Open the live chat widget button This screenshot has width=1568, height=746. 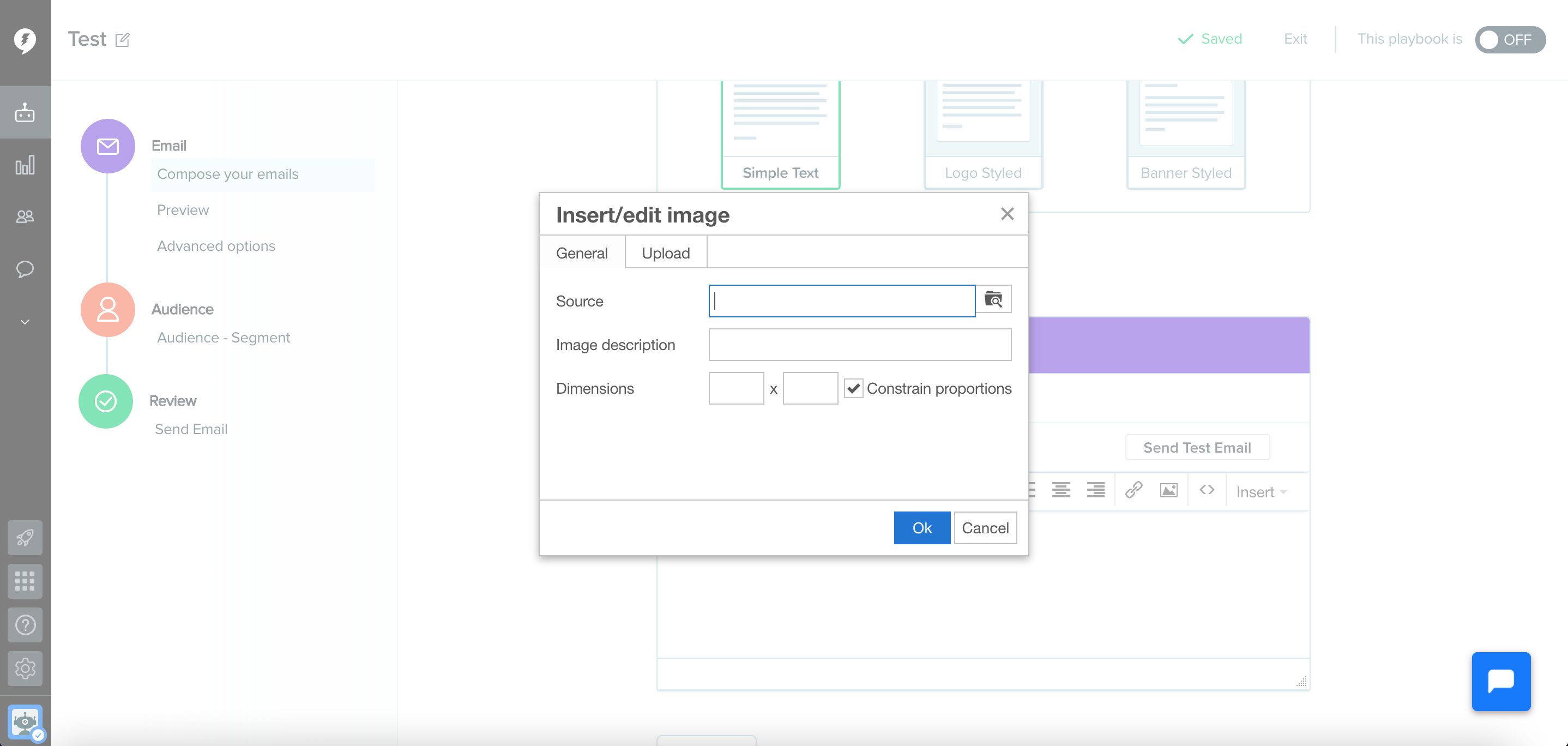(x=1501, y=682)
